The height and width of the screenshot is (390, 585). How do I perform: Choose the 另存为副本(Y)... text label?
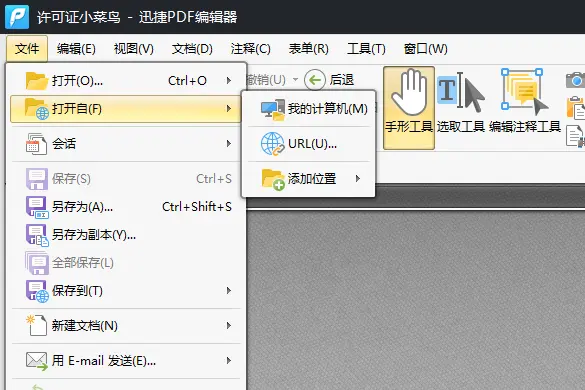[x=94, y=235]
